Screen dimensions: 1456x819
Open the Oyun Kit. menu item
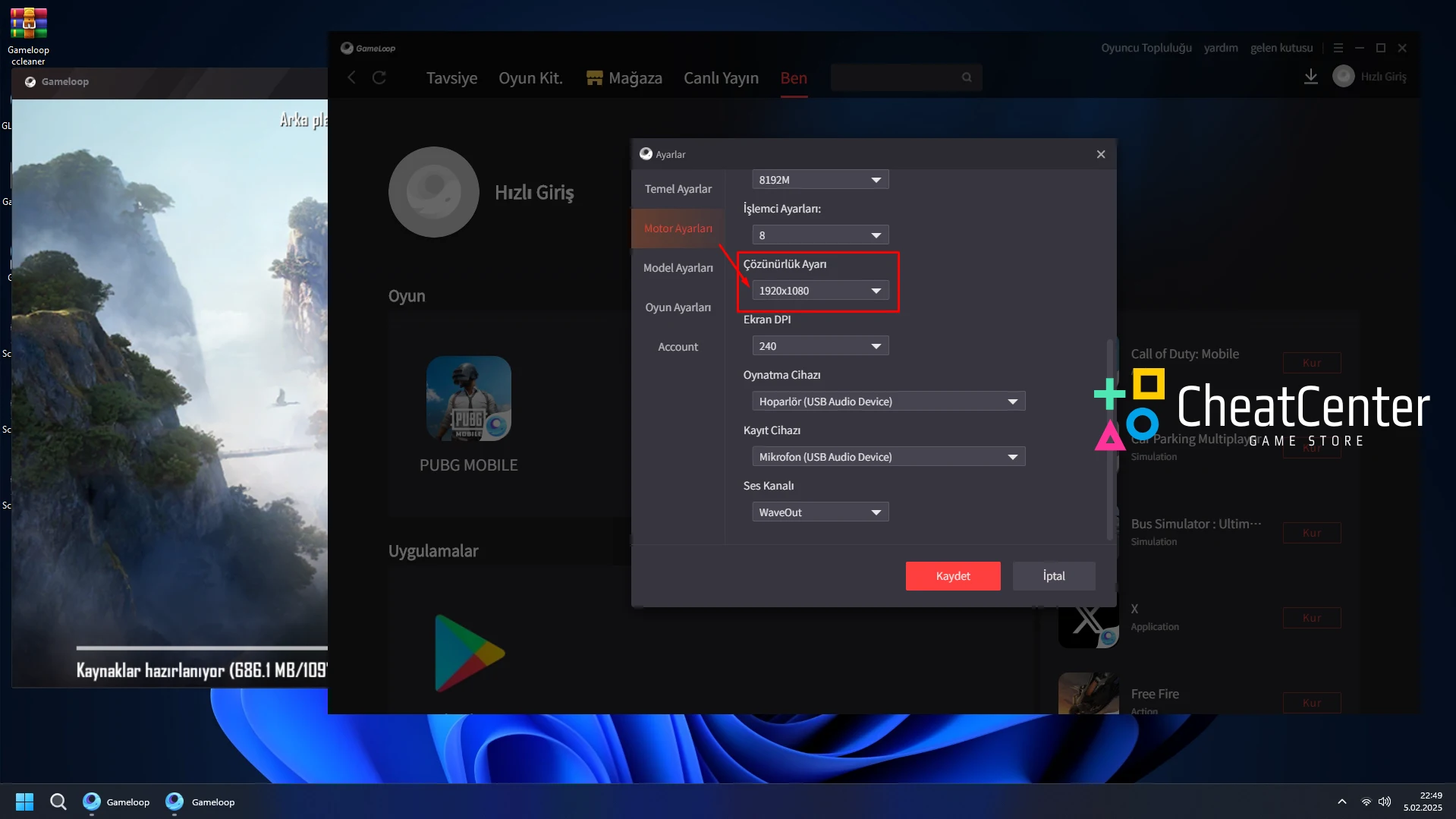pos(530,77)
